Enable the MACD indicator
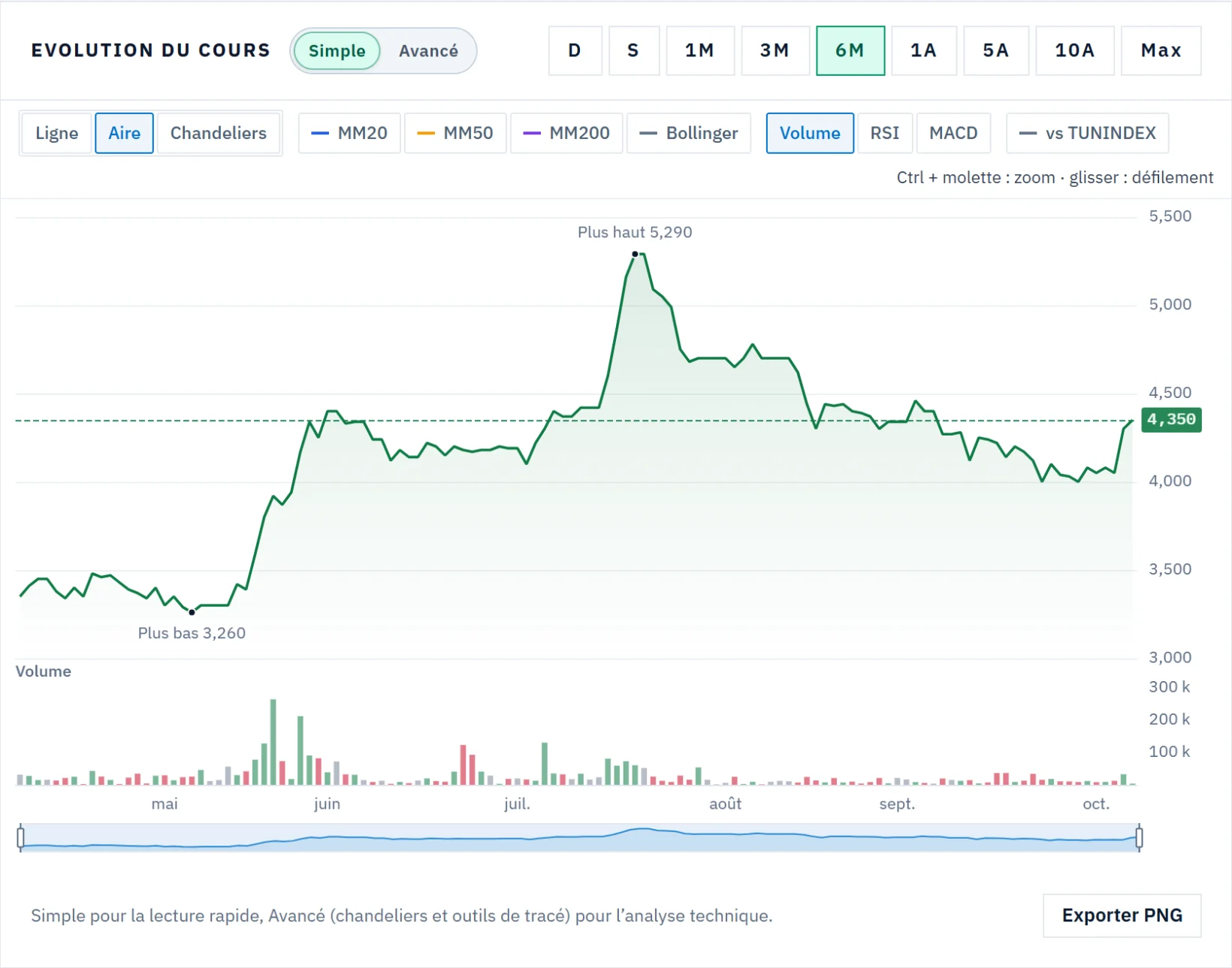The height and width of the screenshot is (968, 1232). pyautogui.click(x=953, y=133)
